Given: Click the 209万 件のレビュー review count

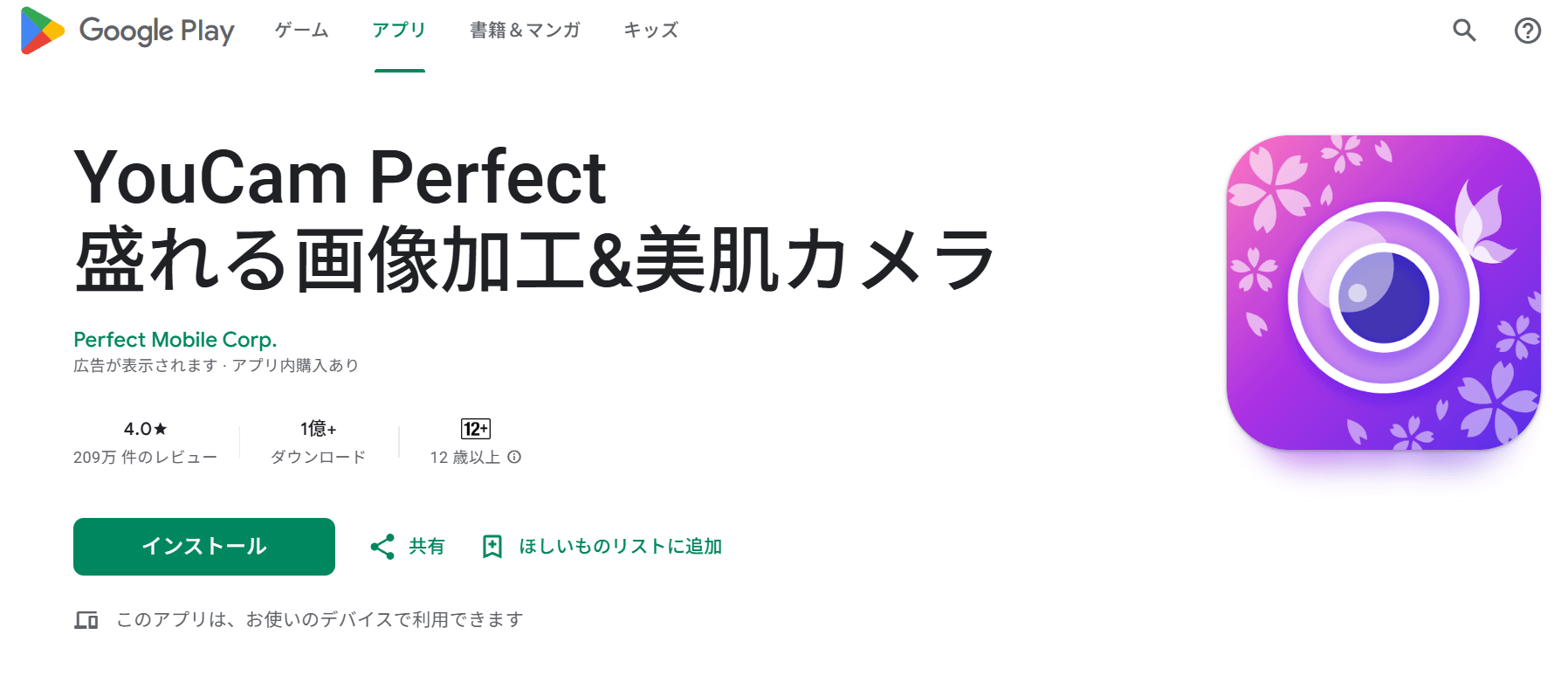Looking at the screenshot, I should 145,457.
